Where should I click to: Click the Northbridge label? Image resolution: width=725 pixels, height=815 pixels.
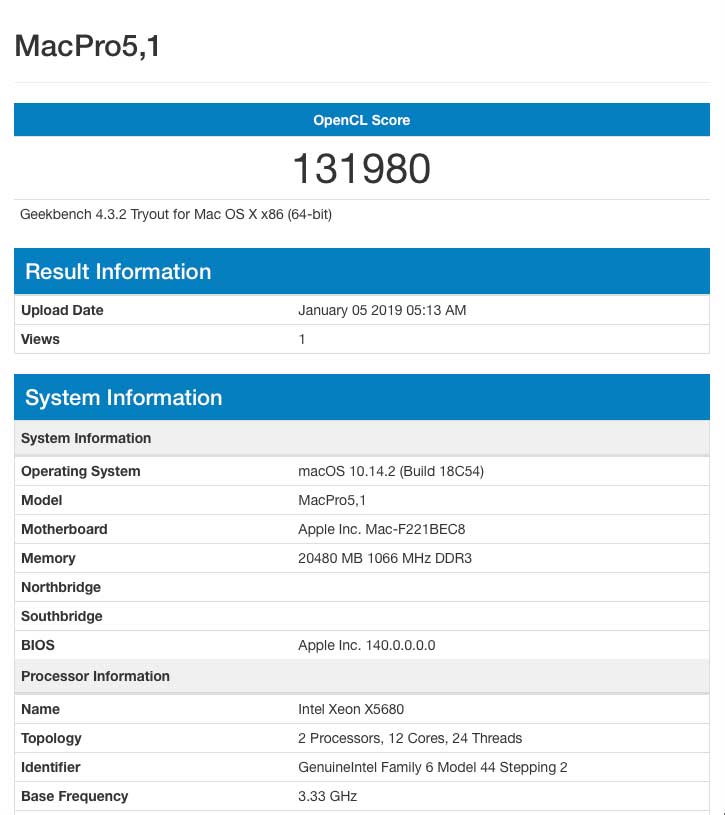61,587
